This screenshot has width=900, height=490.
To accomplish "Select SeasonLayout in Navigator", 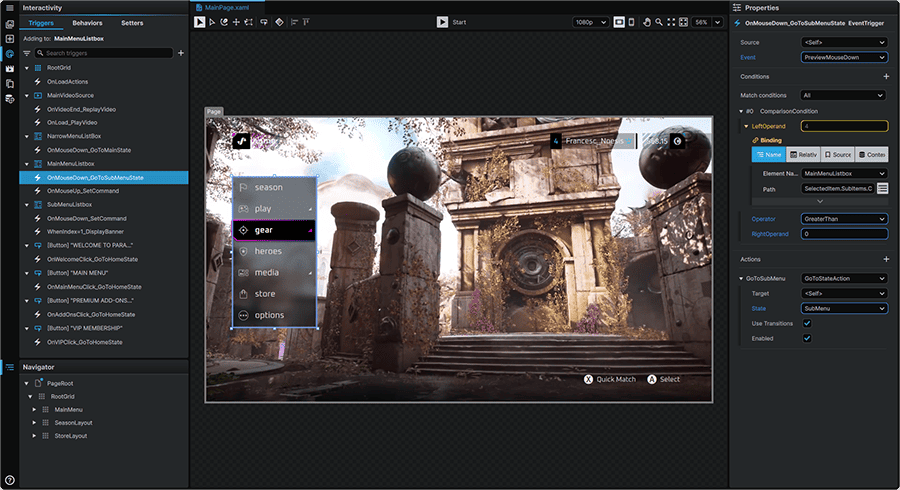I will 73,423.
